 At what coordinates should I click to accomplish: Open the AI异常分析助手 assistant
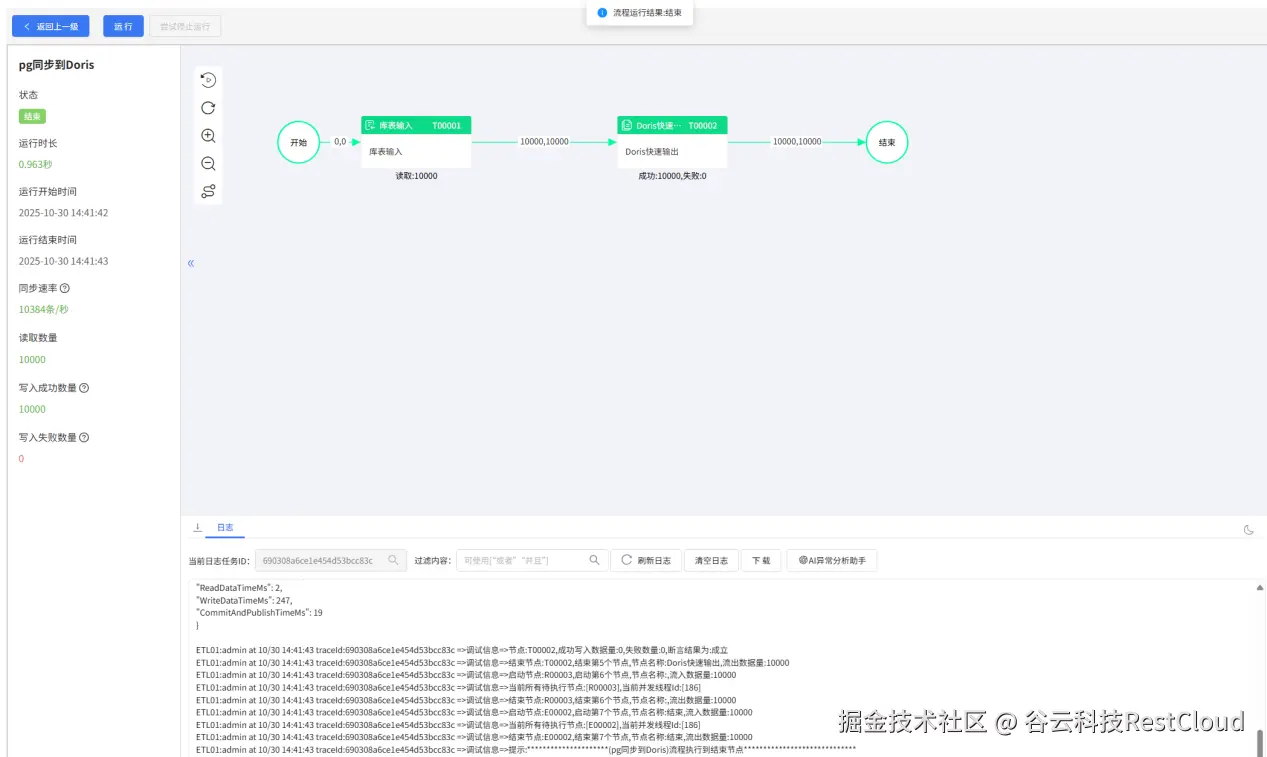tap(833, 560)
